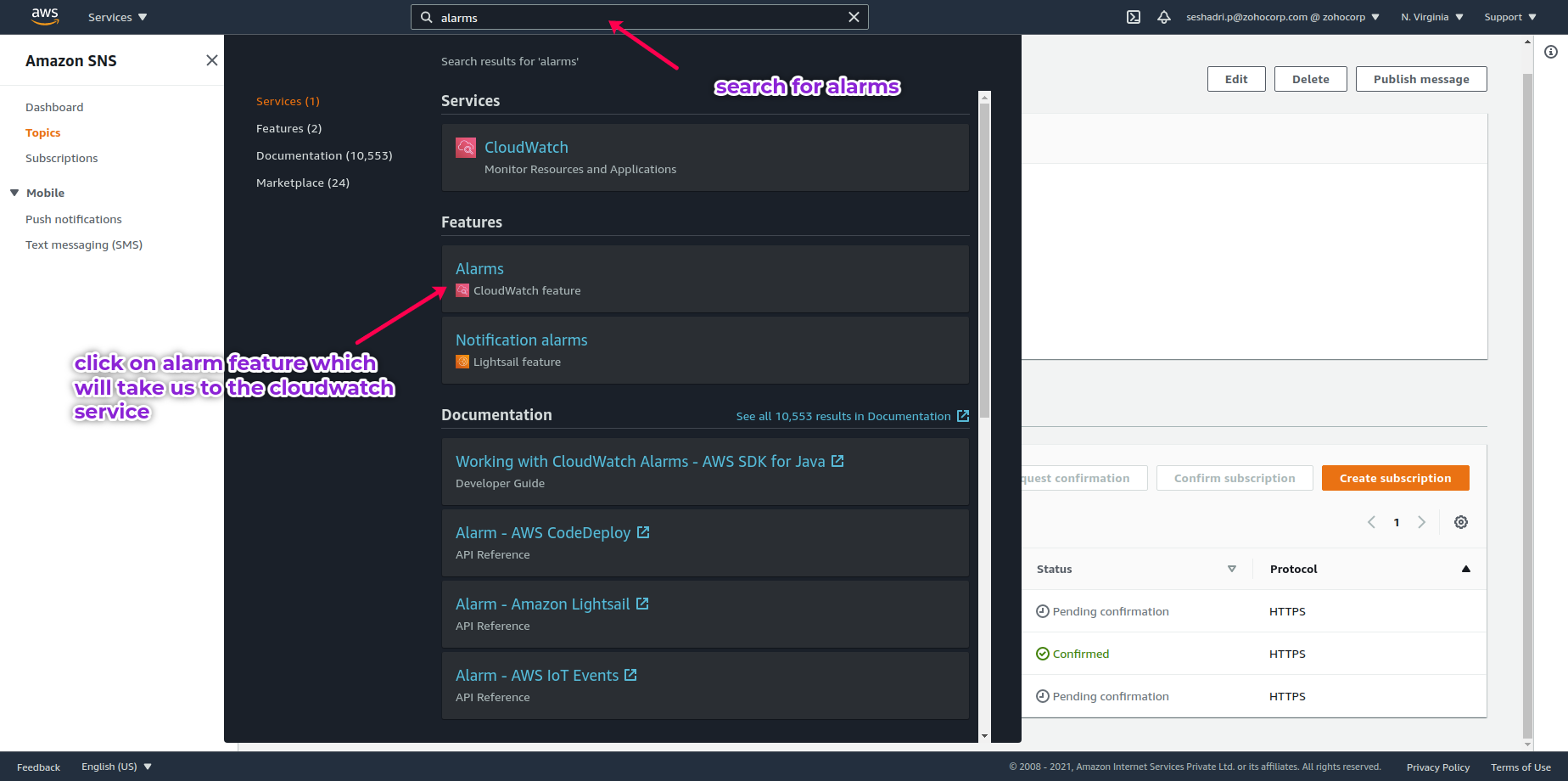Click the Lightsail feature icon
1568x781 pixels.
pyautogui.click(x=462, y=362)
